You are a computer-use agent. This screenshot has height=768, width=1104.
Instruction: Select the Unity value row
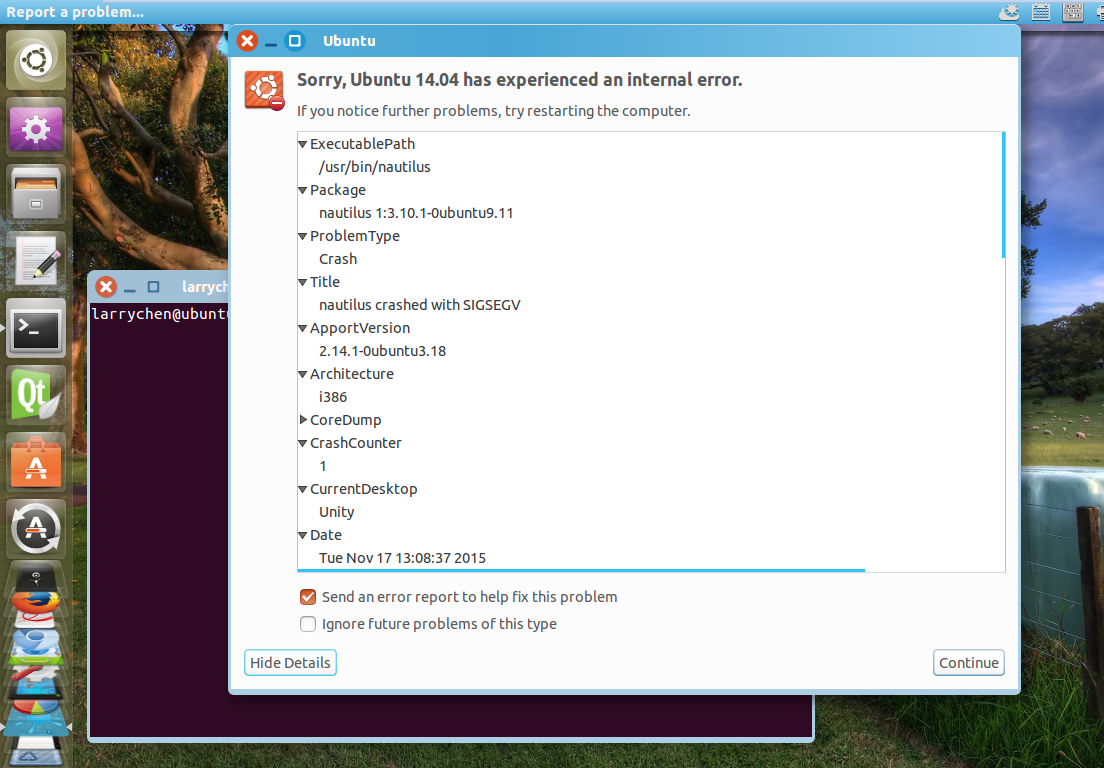click(x=651, y=512)
